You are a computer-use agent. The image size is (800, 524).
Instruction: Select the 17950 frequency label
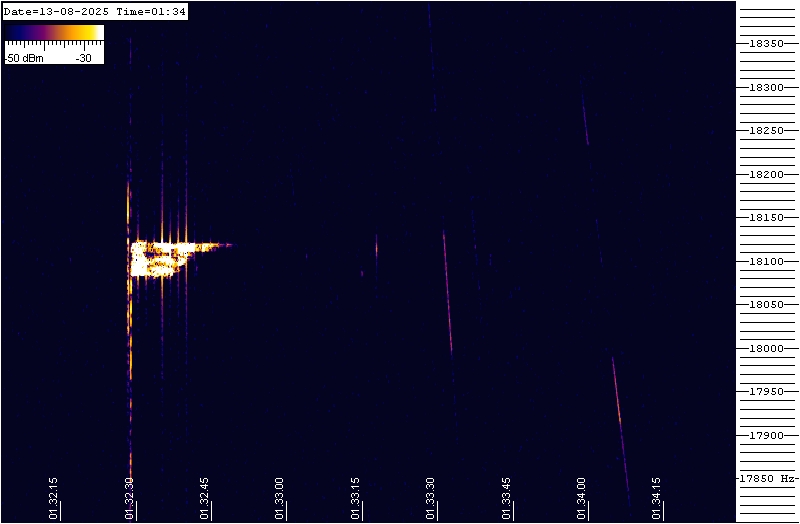click(766, 392)
